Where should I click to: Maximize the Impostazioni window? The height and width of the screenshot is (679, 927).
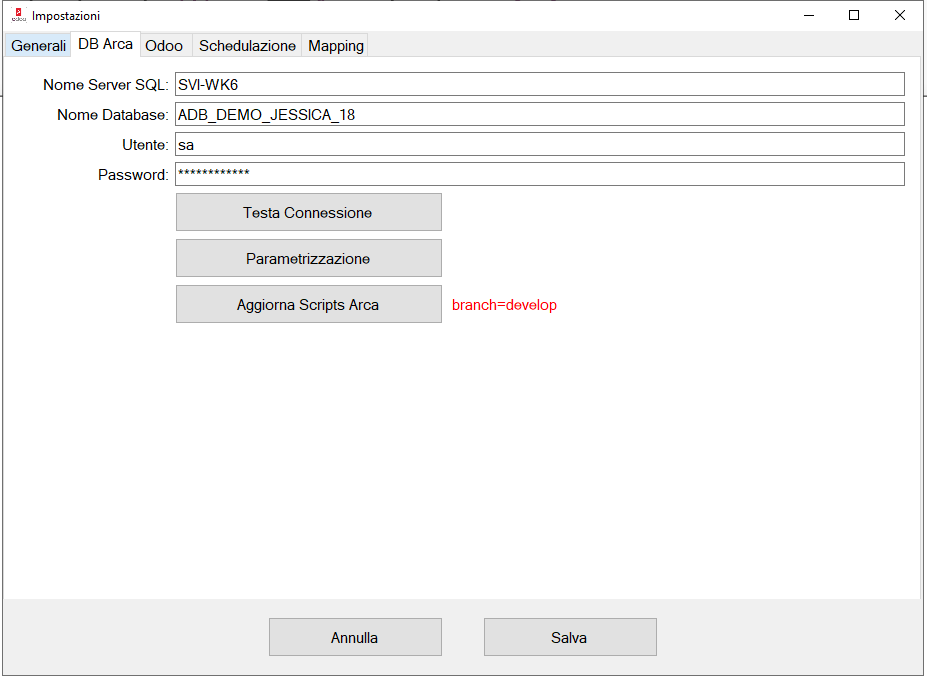click(x=854, y=16)
